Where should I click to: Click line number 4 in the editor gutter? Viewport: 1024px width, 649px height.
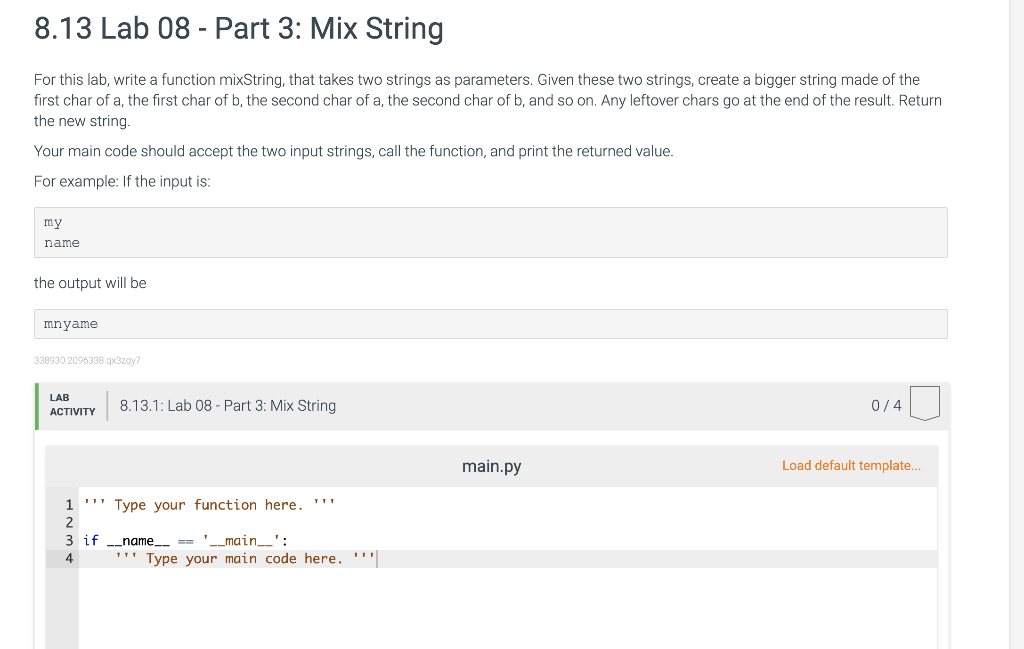69,559
